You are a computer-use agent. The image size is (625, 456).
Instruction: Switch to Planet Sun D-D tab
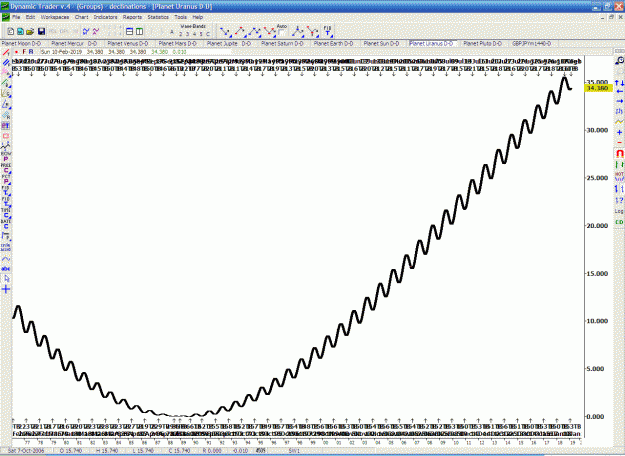(381, 43)
